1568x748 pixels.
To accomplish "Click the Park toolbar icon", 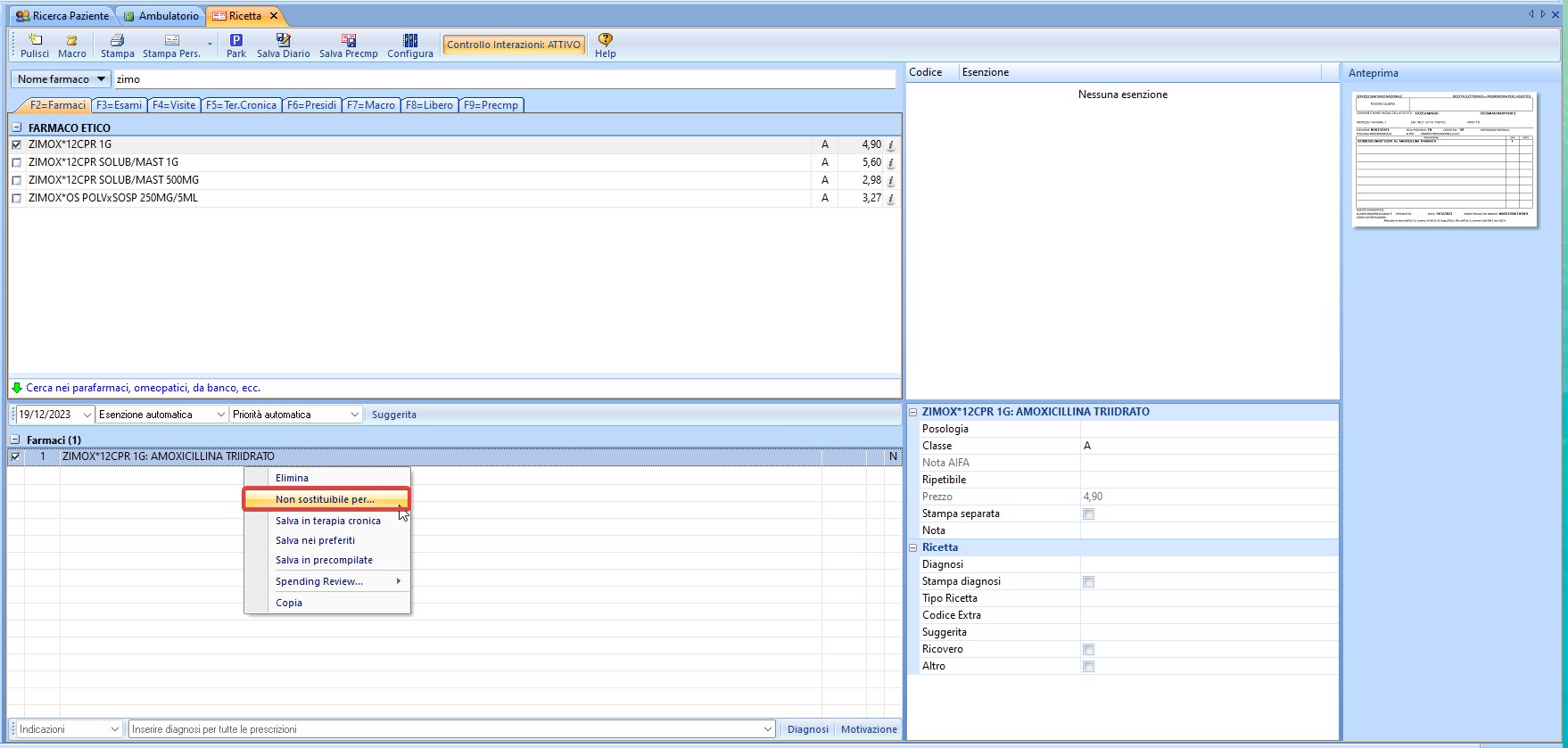I will [x=236, y=45].
